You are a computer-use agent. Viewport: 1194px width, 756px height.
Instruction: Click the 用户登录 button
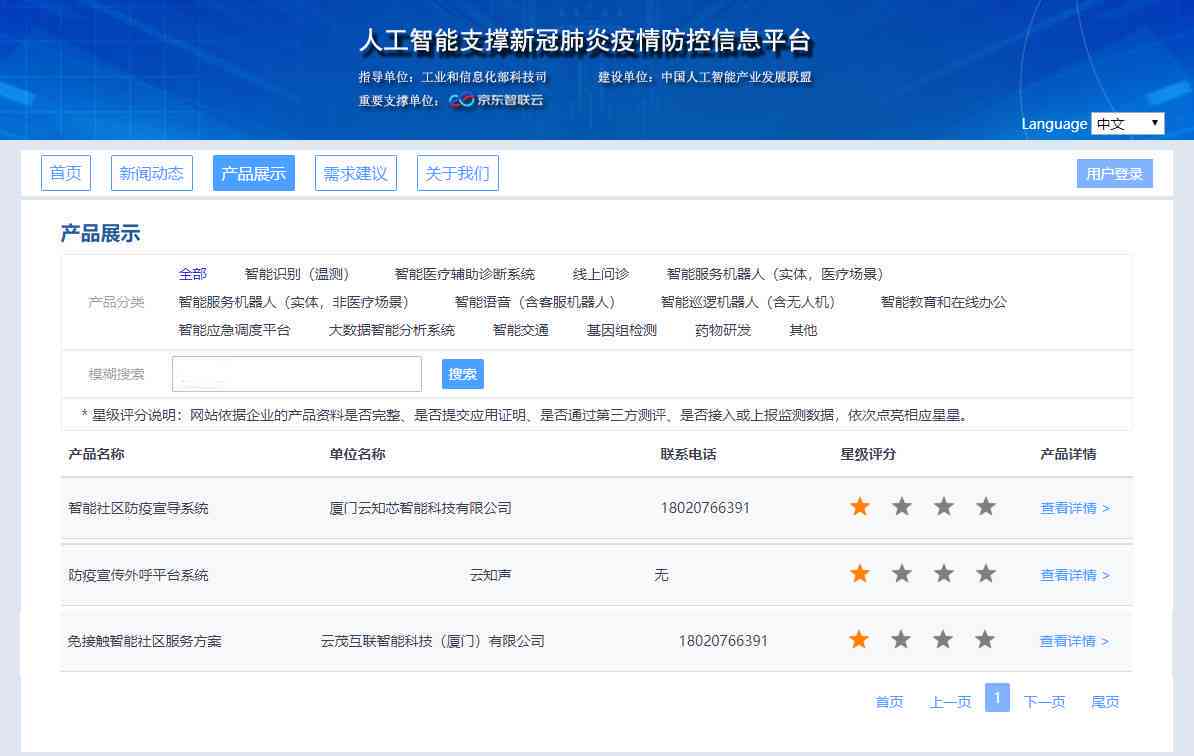click(x=1115, y=174)
